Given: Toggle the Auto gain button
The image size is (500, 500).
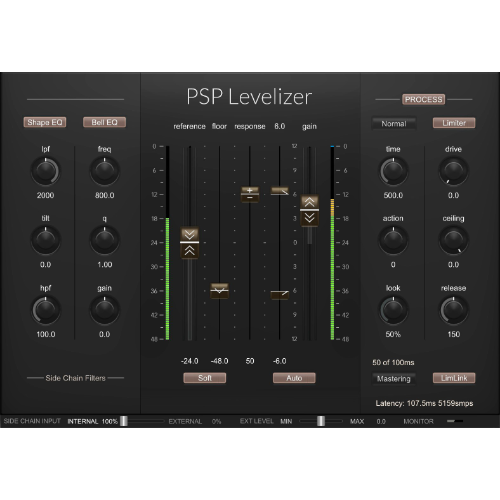Looking at the screenshot, I should [x=294, y=378].
